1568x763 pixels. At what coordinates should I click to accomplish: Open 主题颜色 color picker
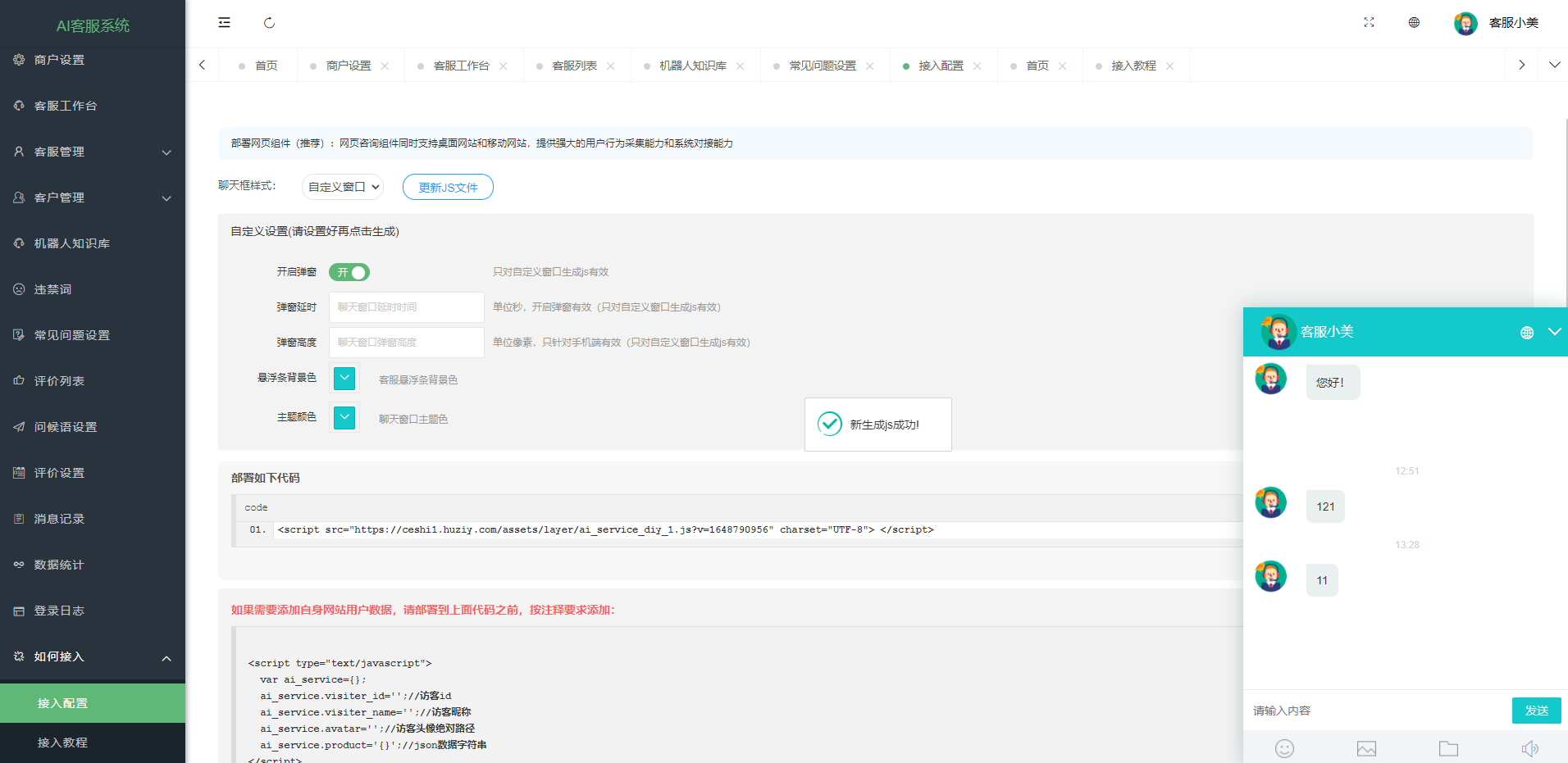[344, 417]
